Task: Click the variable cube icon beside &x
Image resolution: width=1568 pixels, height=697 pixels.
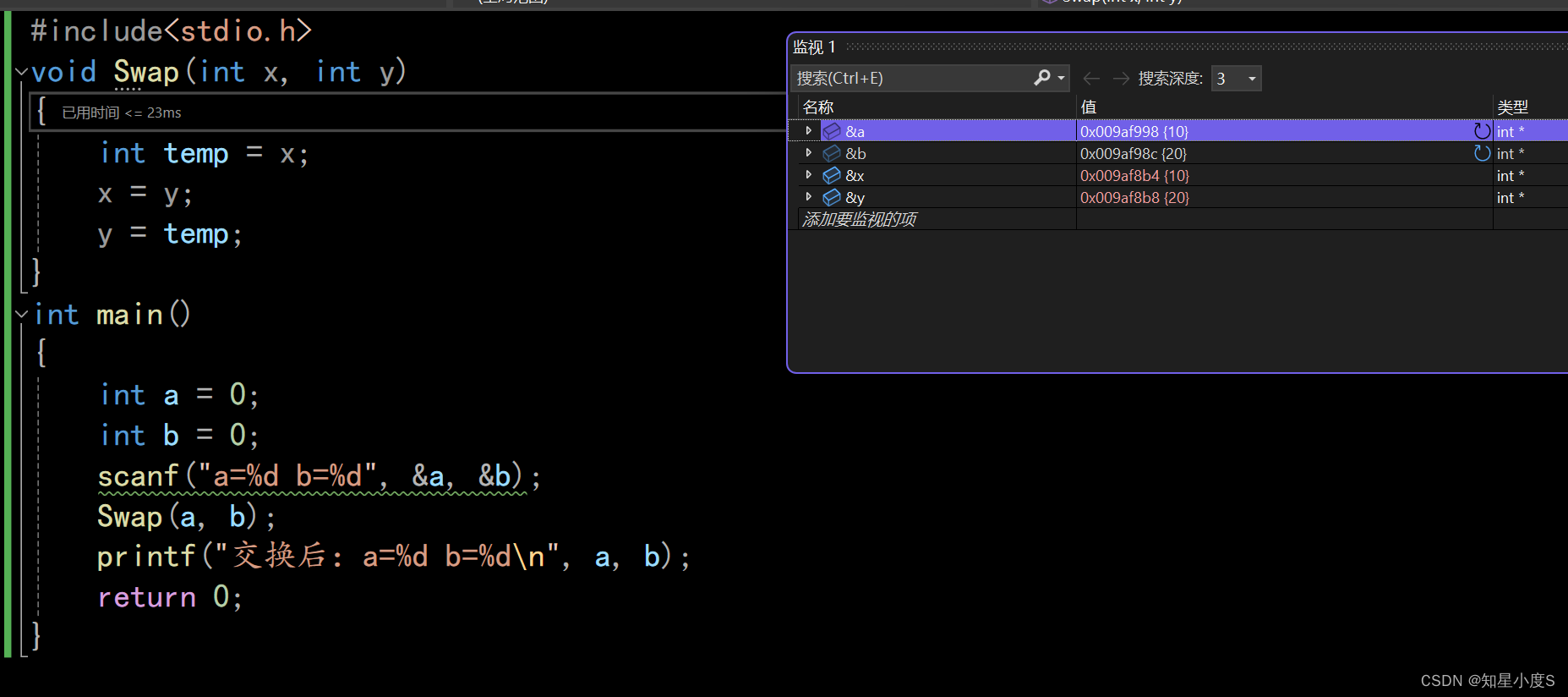Action: (832, 175)
